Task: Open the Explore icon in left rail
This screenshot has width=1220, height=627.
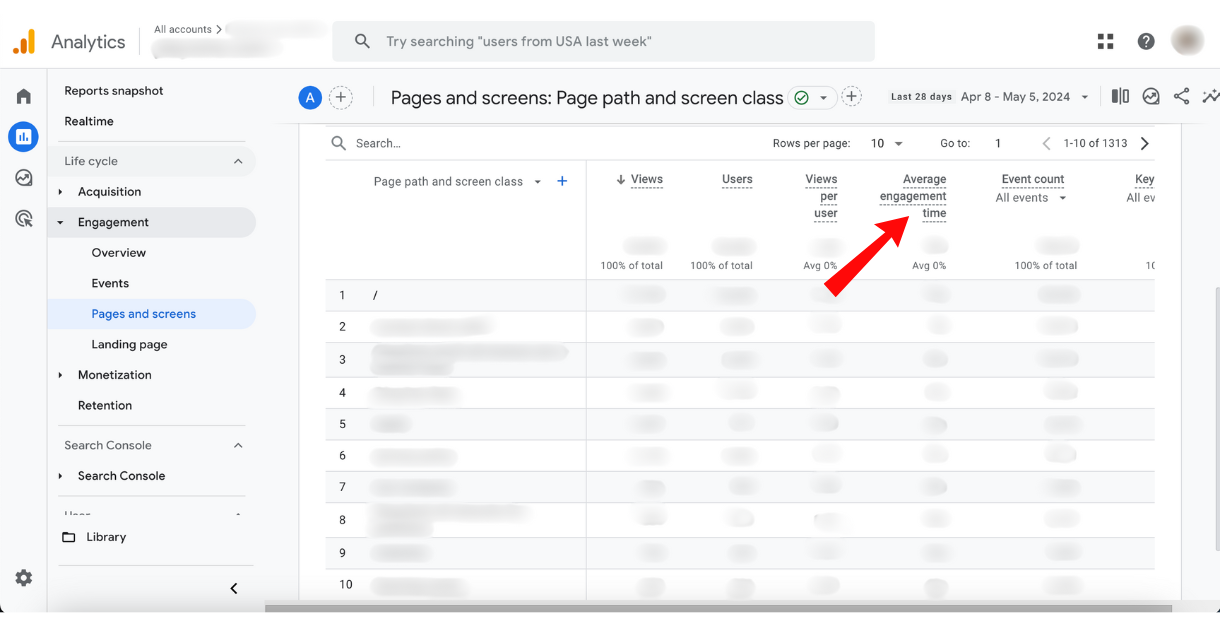Action: click(x=23, y=178)
